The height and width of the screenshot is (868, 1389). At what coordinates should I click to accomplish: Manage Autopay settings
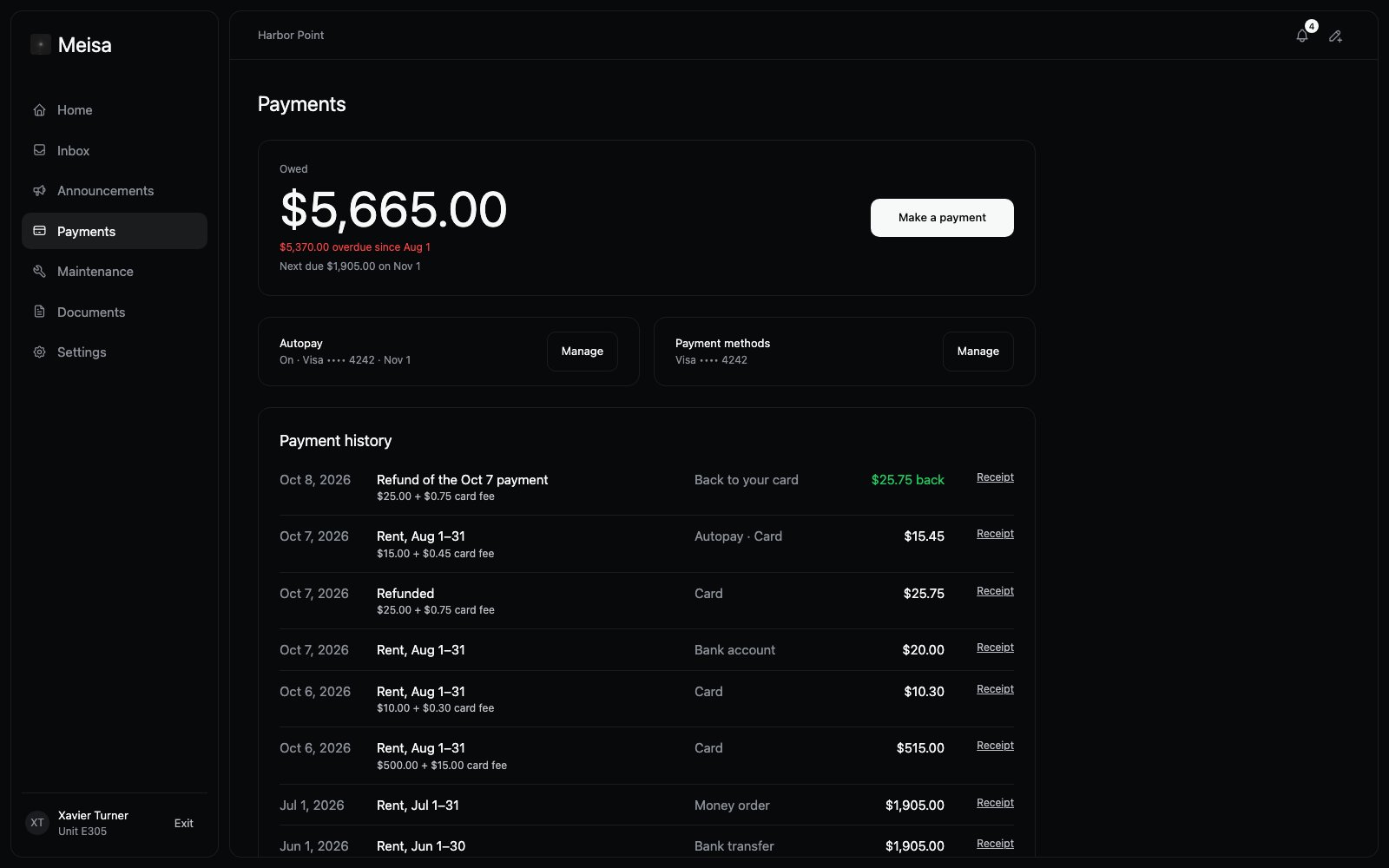(583, 352)
